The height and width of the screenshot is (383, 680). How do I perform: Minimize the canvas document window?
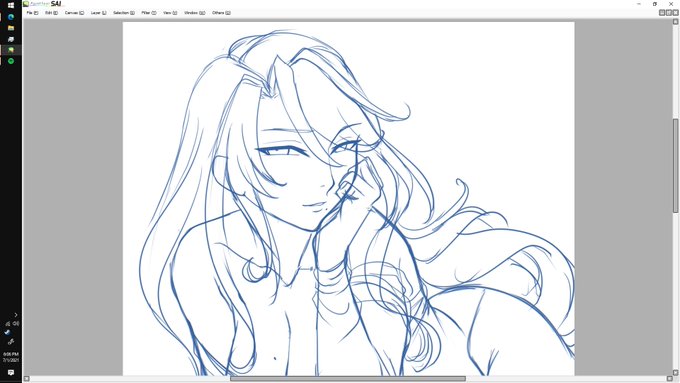point(662,13)
